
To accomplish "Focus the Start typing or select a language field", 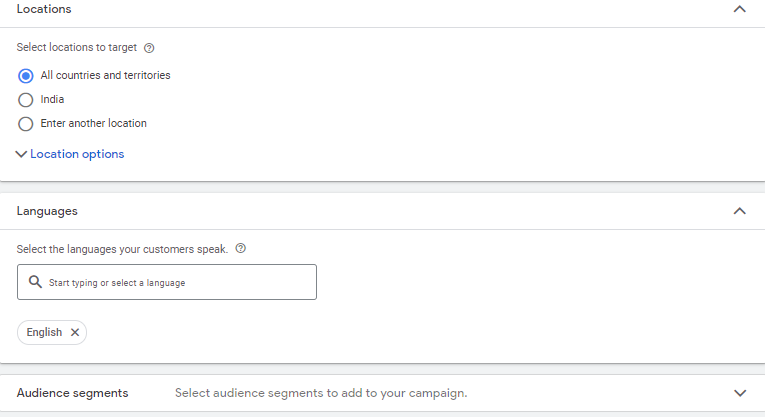I will tap(175, 283).
